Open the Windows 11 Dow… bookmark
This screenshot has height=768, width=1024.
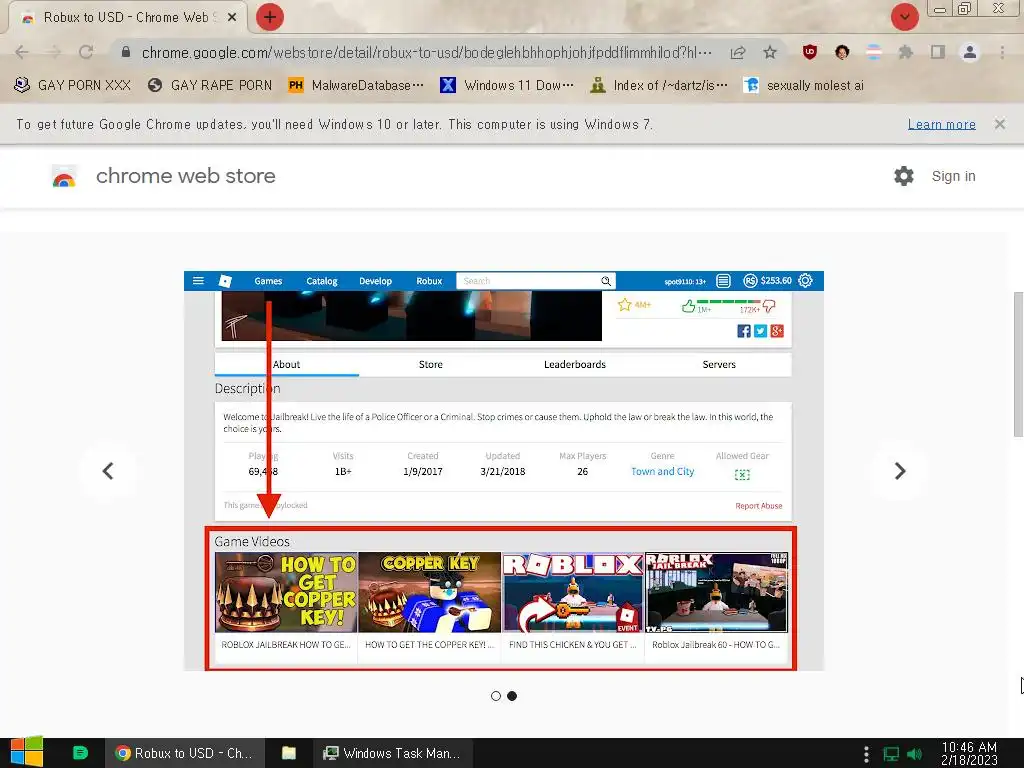[x=507, y=86]
